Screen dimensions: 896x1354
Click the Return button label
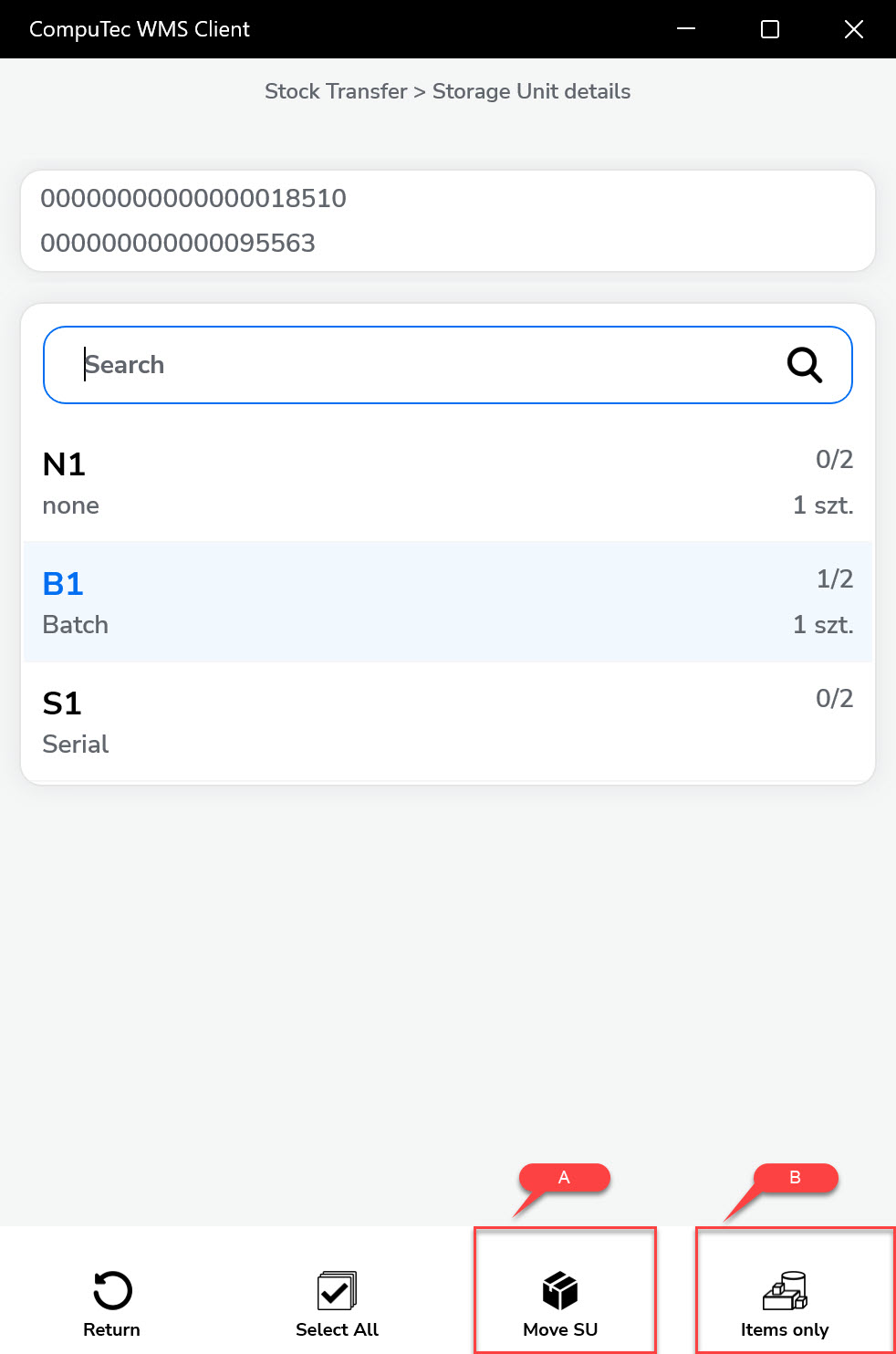click(x=111, y=1329)
